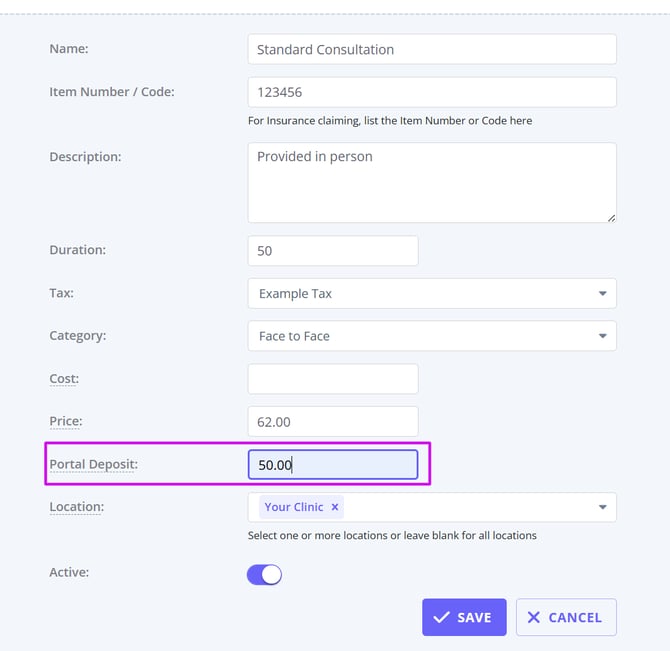Edit the Price field
Screen dimensions: 670x651
click(332, 422)
